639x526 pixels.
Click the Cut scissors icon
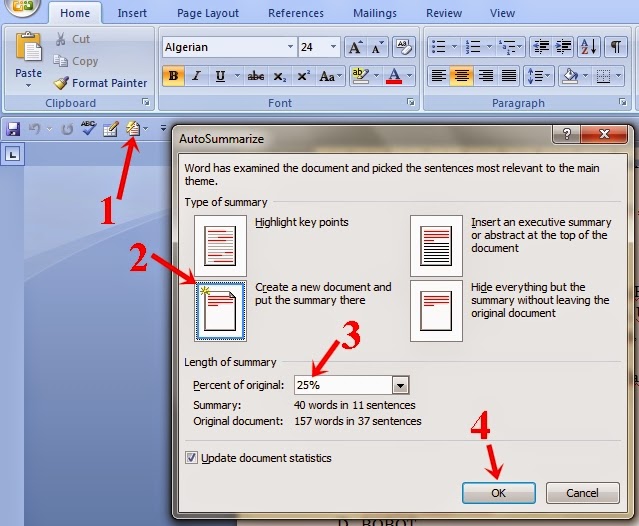[x=61, y=39]
